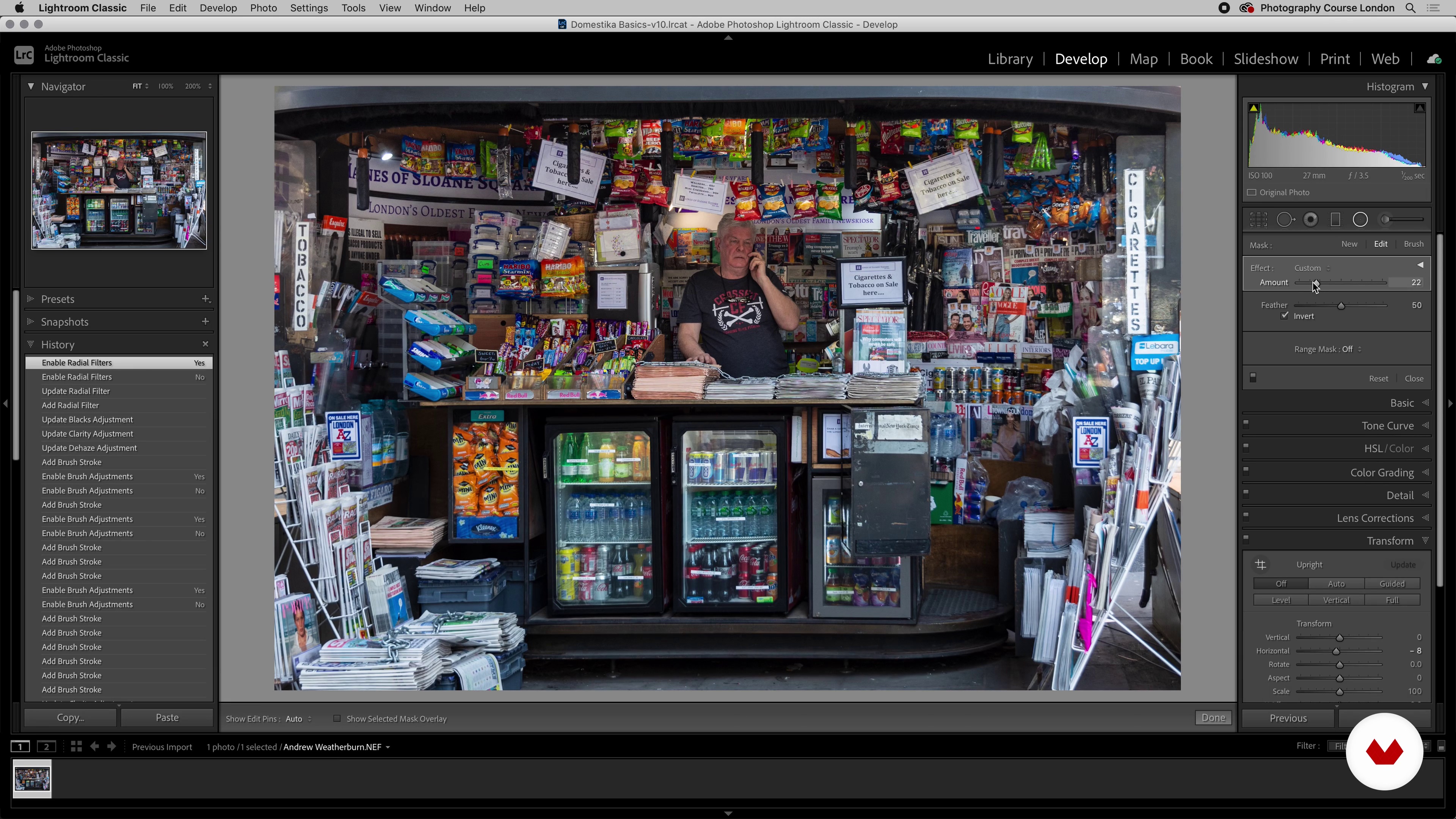The height and width of the screenshot is (819, 1456).
Task: Open the Develop menu in menu bar
Action: click(218, 8)
